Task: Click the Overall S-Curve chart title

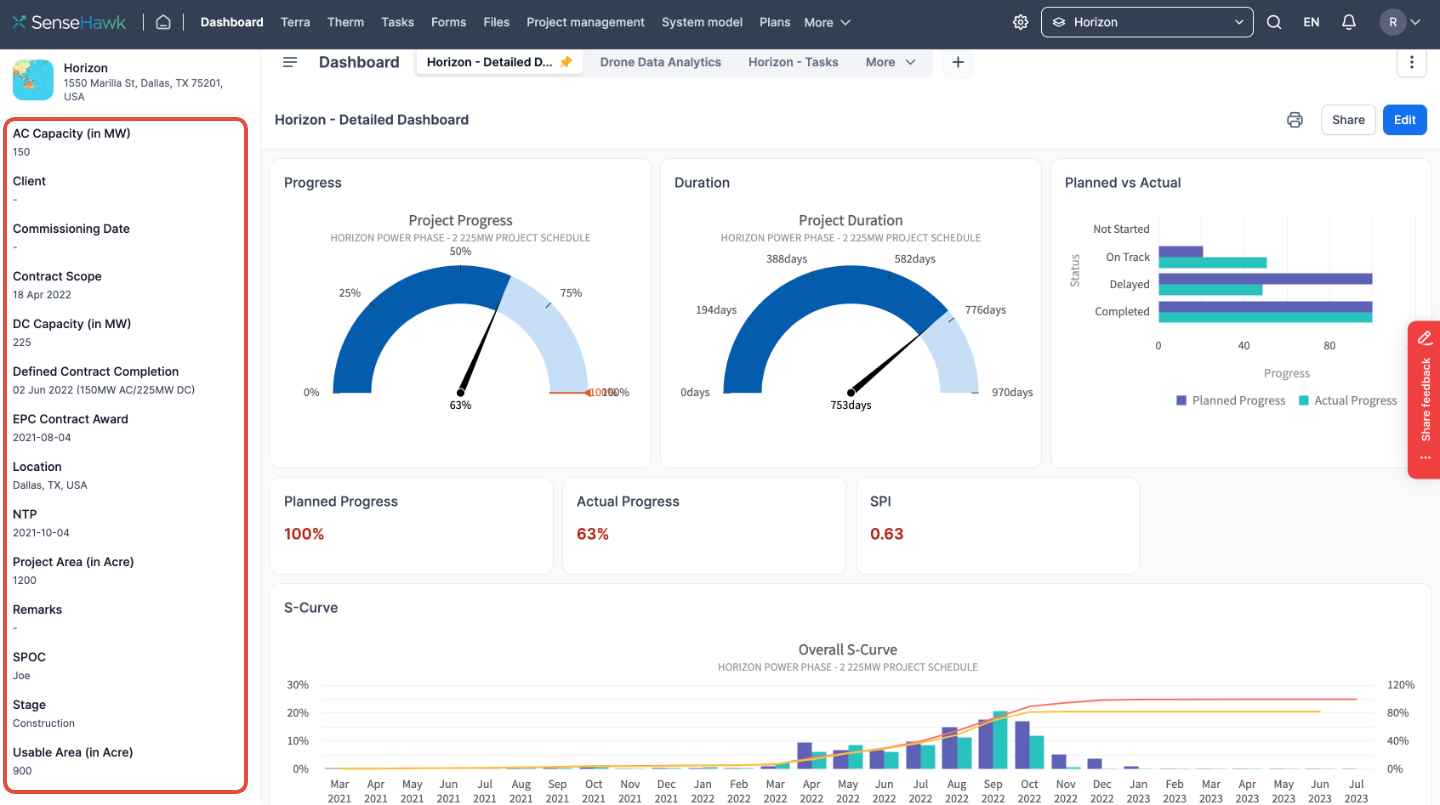Action: (x=848, y=650)
